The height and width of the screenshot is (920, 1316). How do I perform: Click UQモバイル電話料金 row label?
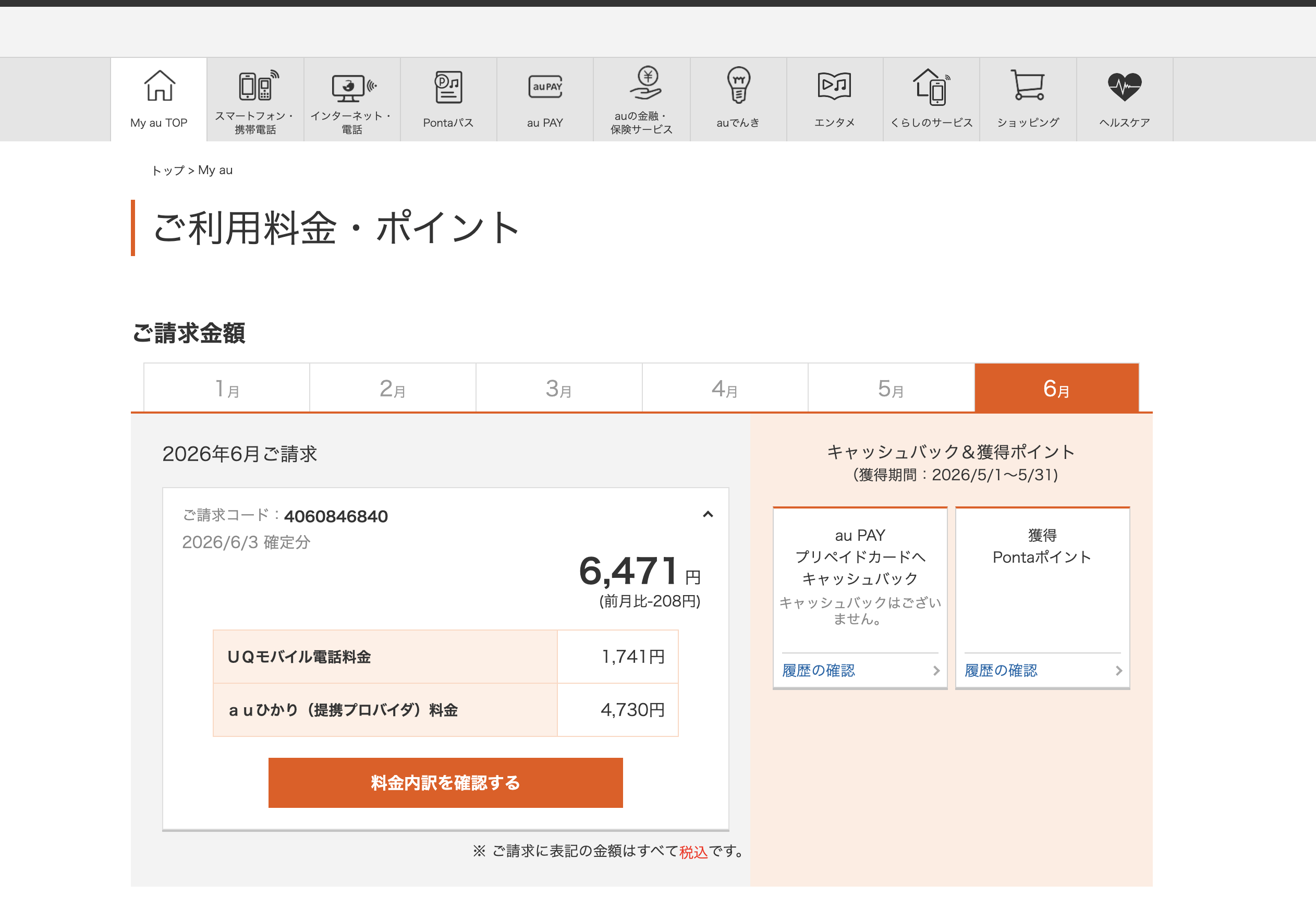[x=299, y=656]
